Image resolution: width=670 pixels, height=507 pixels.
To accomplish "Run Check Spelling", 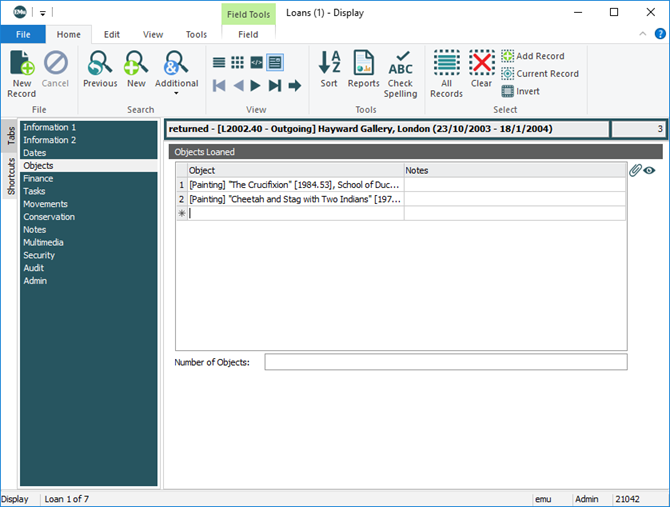I will [400, 73].
